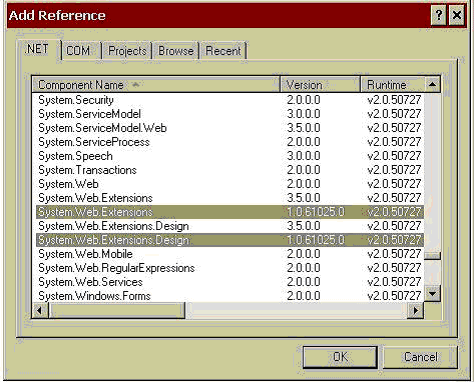
Task: Click the horizontal scrollbar right arrow
Action: pos(416,311)
